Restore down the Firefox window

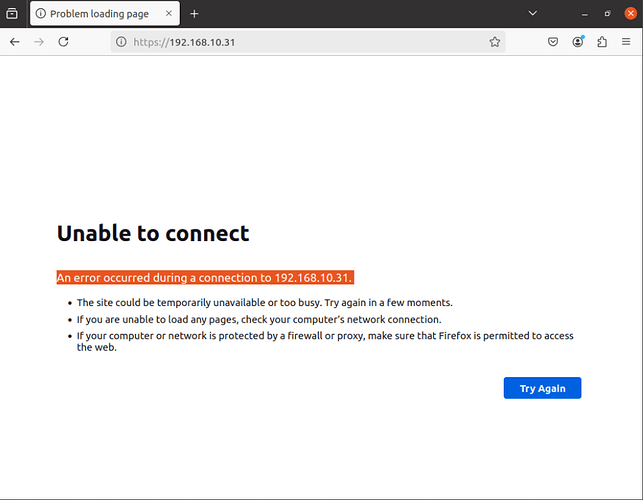coord(607,14)
